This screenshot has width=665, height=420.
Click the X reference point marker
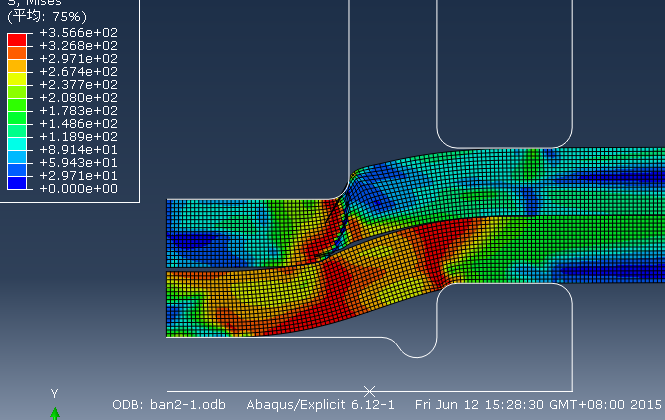[369, 391]
